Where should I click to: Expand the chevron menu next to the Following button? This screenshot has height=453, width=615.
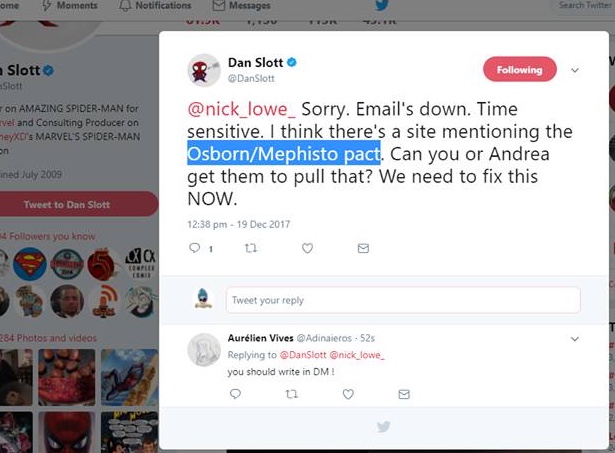tap(575, 70)
